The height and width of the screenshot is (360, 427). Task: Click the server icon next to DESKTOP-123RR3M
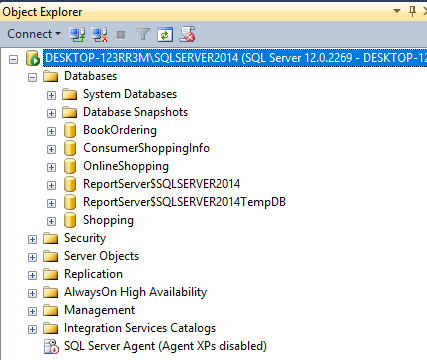point(33,58)
